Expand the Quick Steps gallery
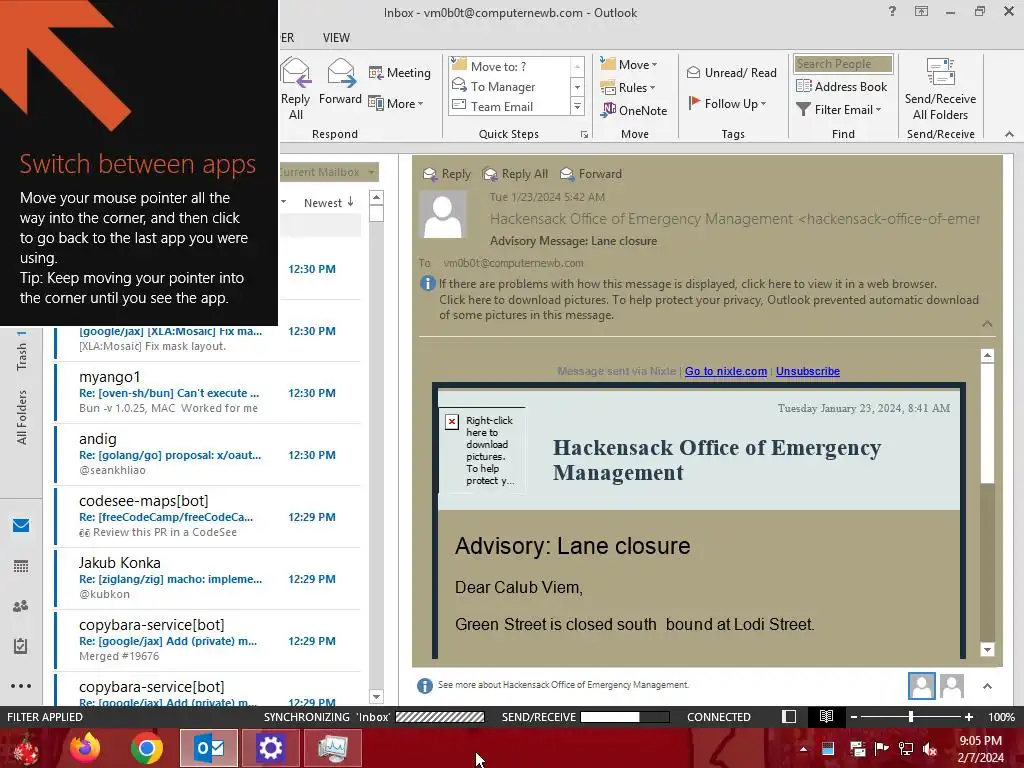The width and height of the screenshot is (1024, 768). 577,106
